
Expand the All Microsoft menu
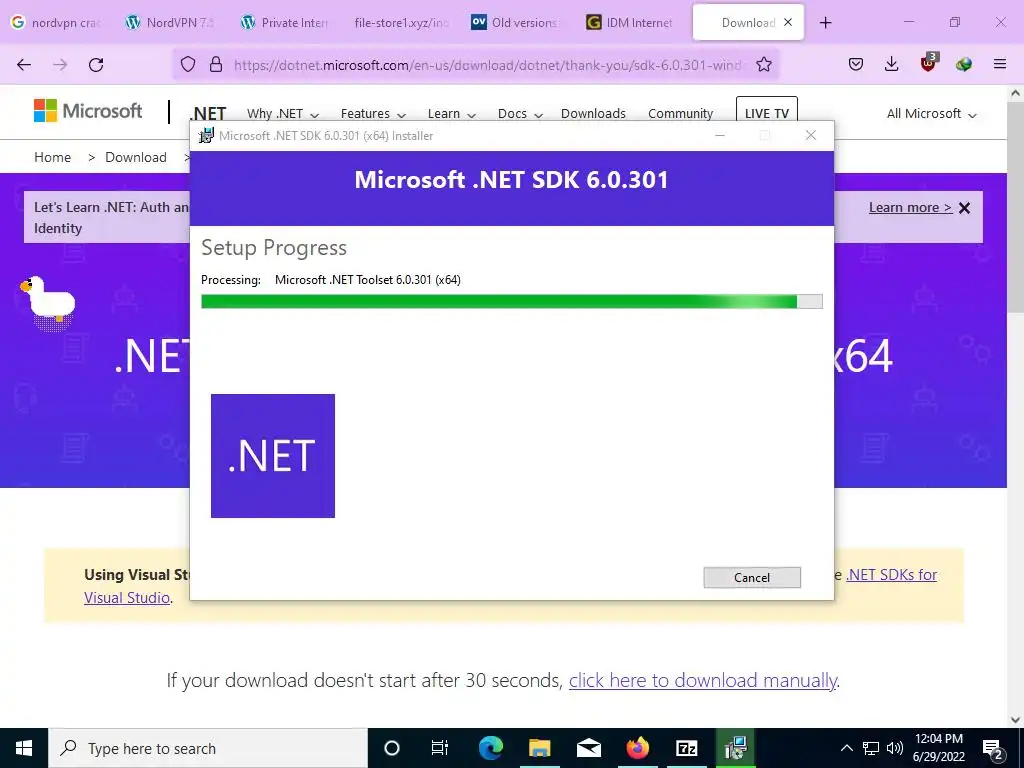(x=931, y=114)
